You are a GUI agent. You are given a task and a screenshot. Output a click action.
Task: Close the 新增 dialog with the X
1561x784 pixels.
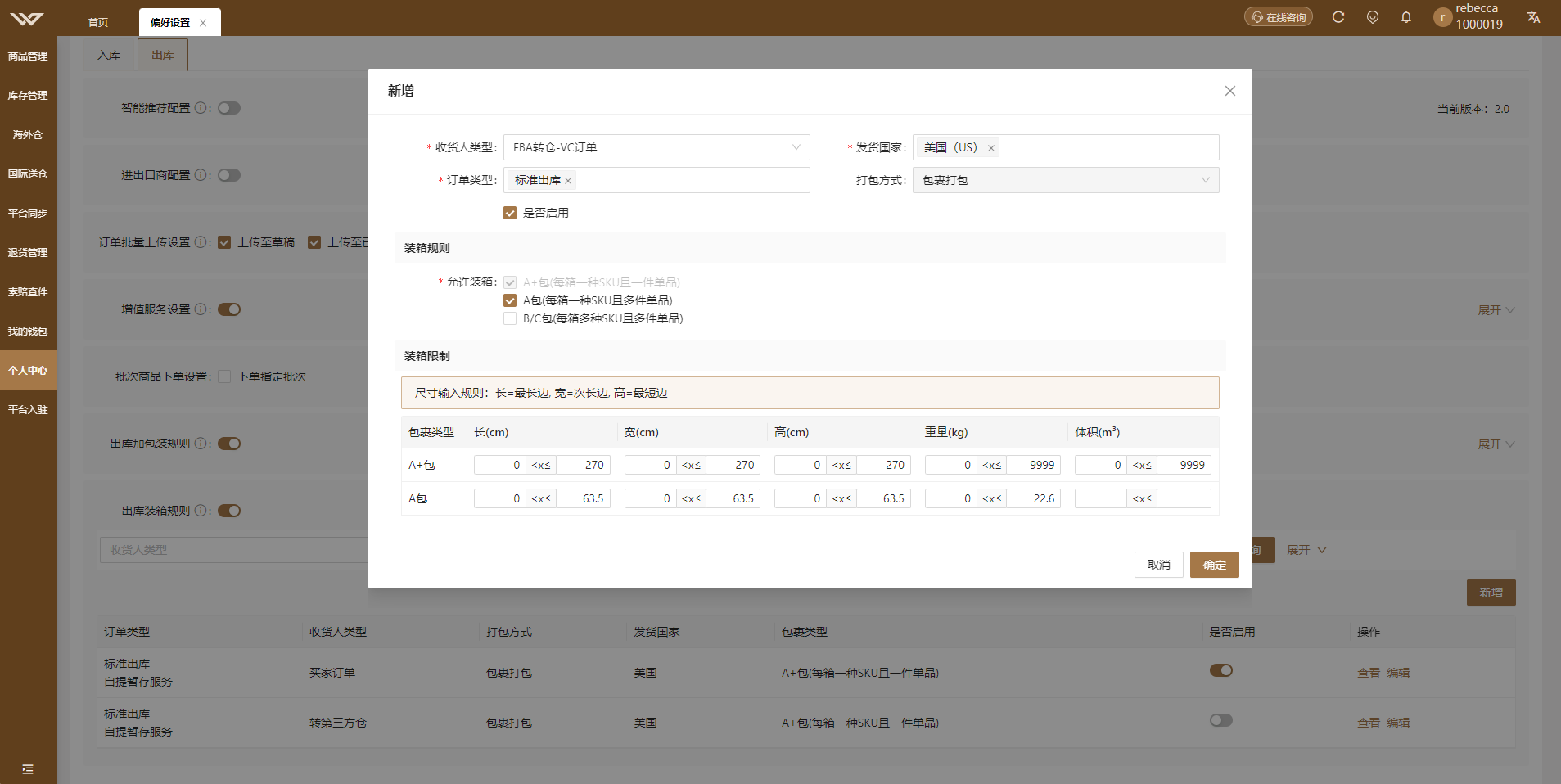pos(1229,91)
